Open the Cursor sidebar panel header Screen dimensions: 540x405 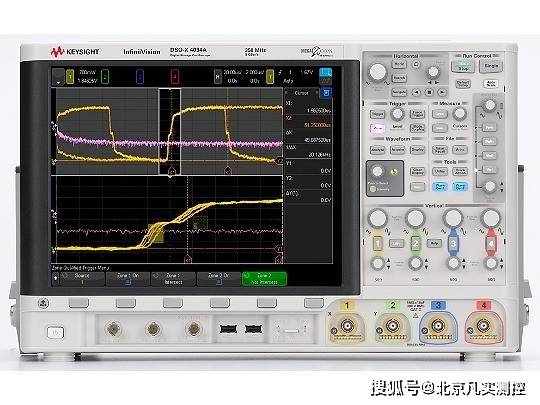(302, 93)
